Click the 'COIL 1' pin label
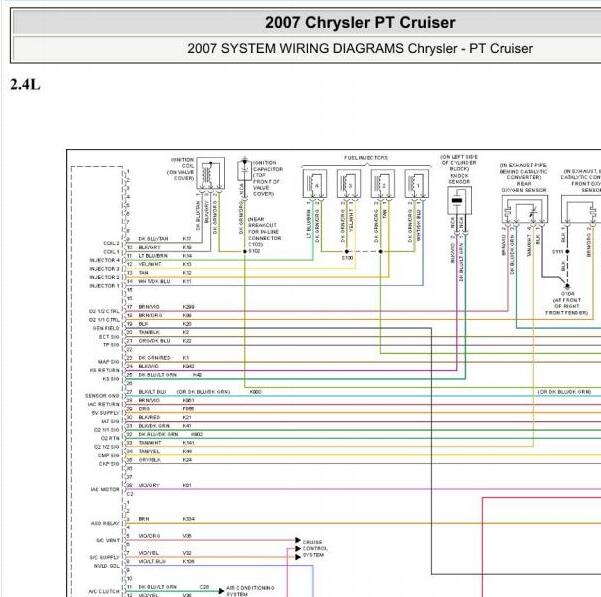601x597 pixels. pos(111,252)
